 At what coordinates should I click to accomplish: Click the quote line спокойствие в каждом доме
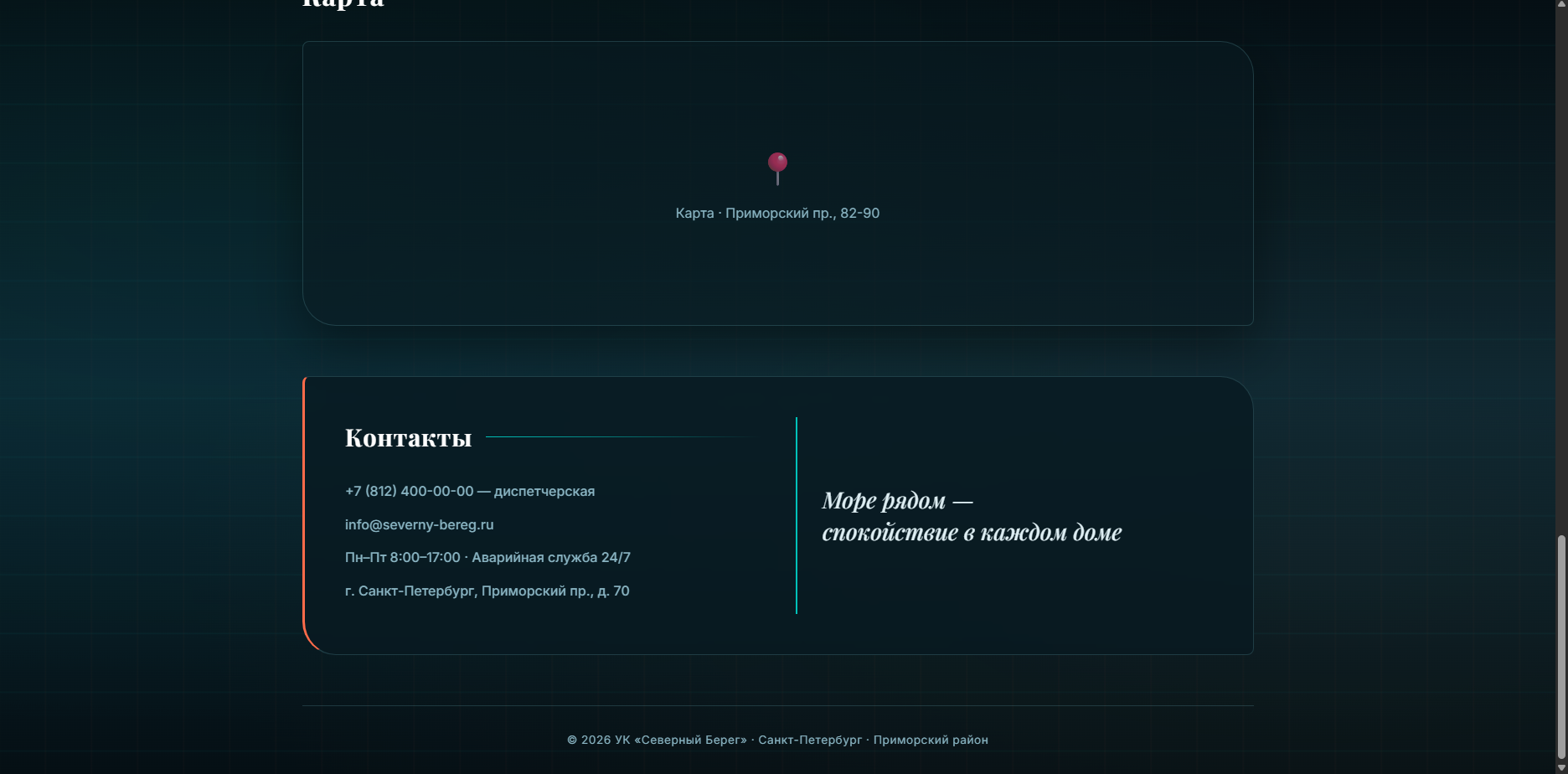point(972,533)
